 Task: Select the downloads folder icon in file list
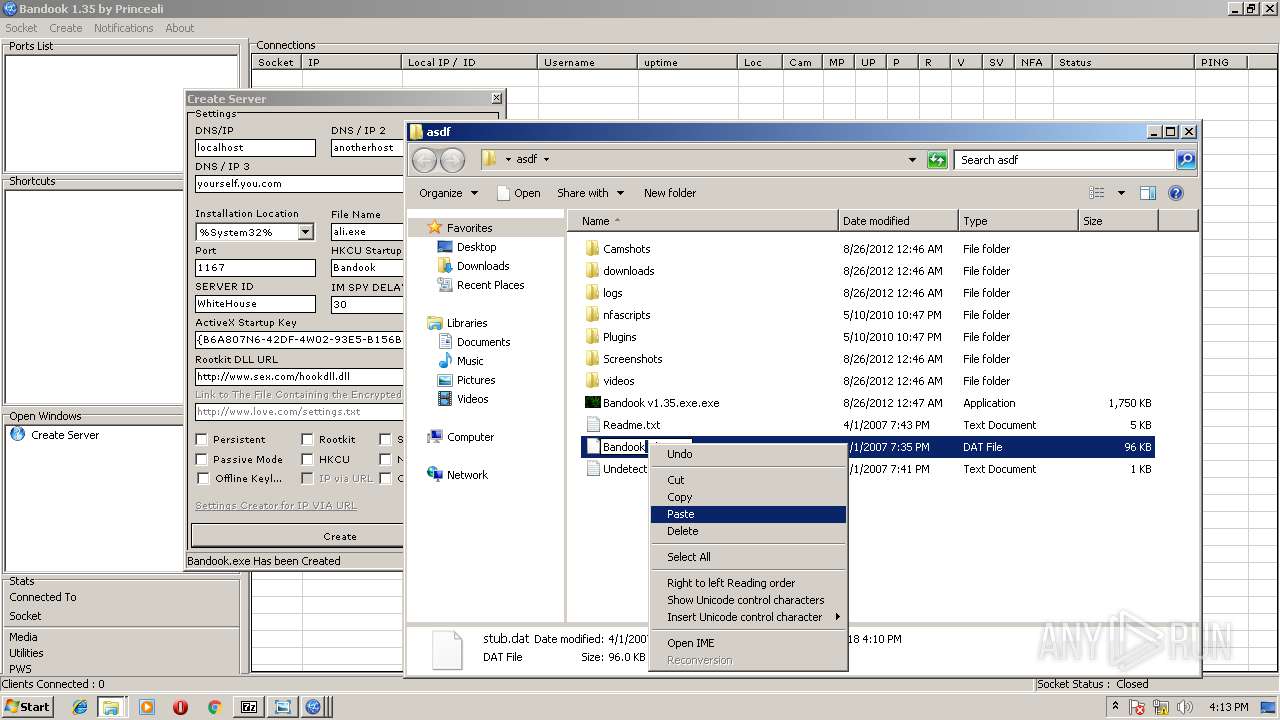click(592, 271)
